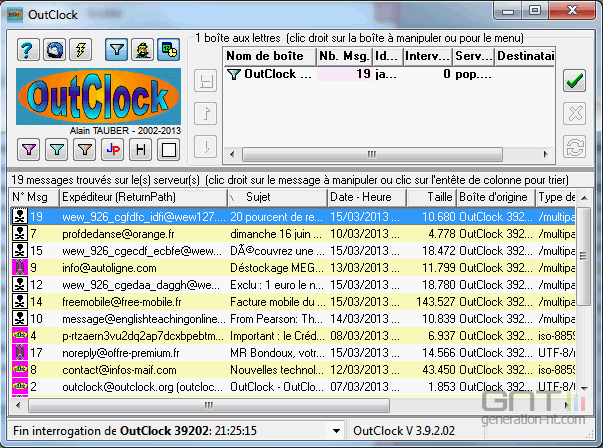The image size is (603, 448).
Task: Click the magenta icon on message 9
Action: pos(20,267)
